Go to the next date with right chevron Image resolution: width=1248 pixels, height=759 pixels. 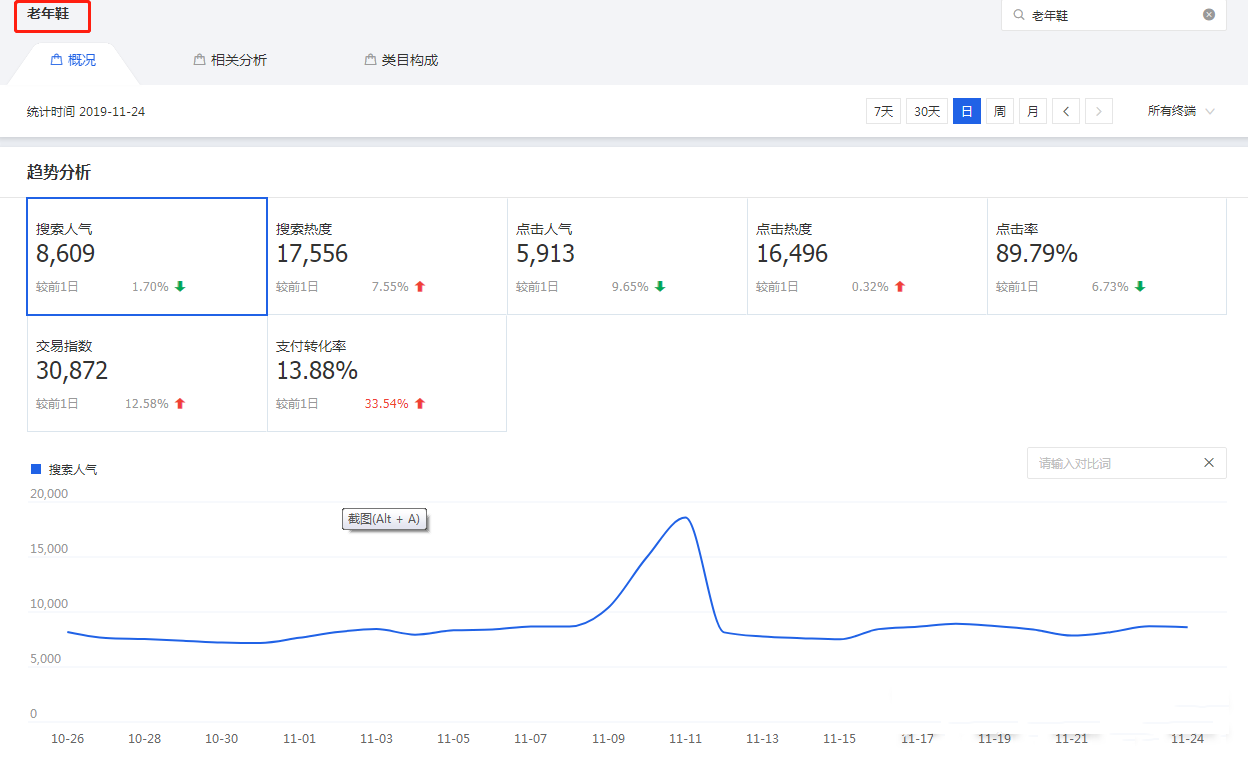coord(1099,111)
